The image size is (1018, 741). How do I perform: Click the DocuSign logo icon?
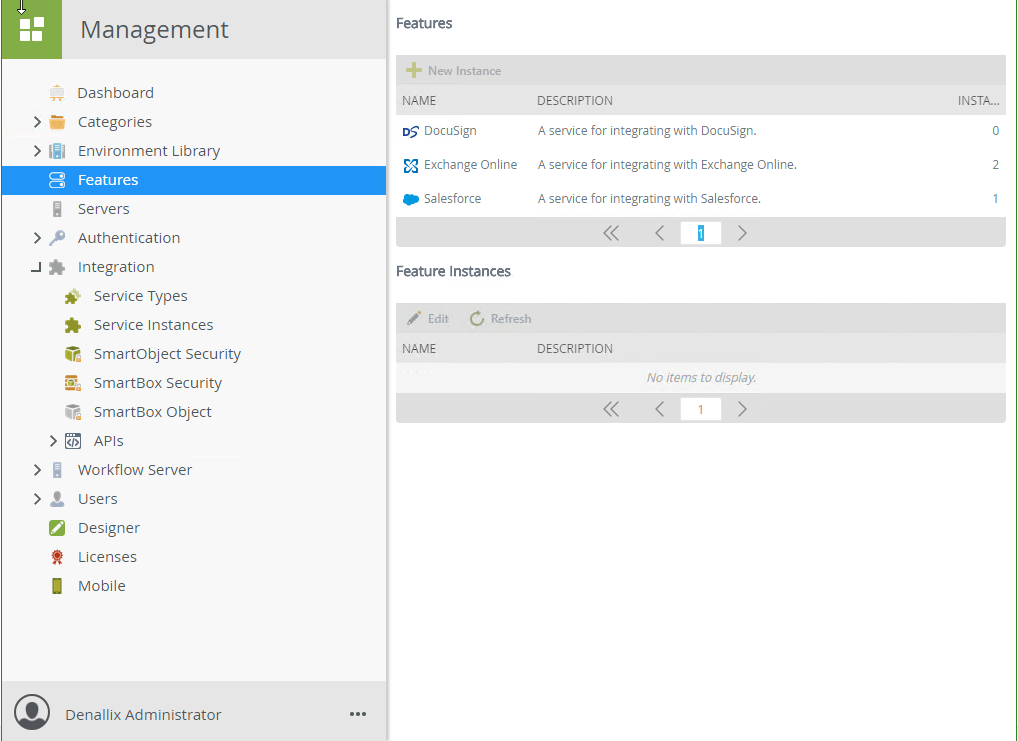pos(410,131)
